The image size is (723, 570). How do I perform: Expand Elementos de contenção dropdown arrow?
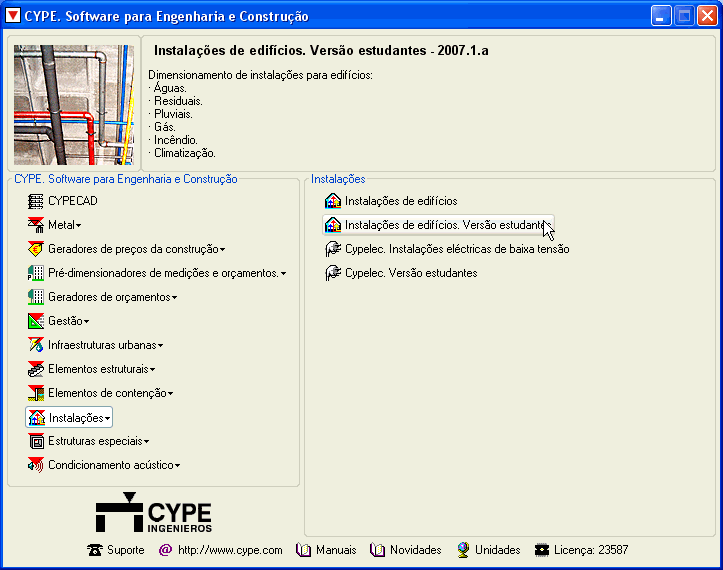tap(170, 393)
